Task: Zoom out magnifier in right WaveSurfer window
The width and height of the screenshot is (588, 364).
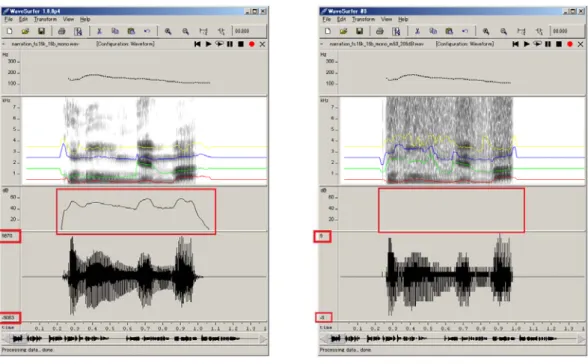Action: pyautogui.click(x=504, y=31)
